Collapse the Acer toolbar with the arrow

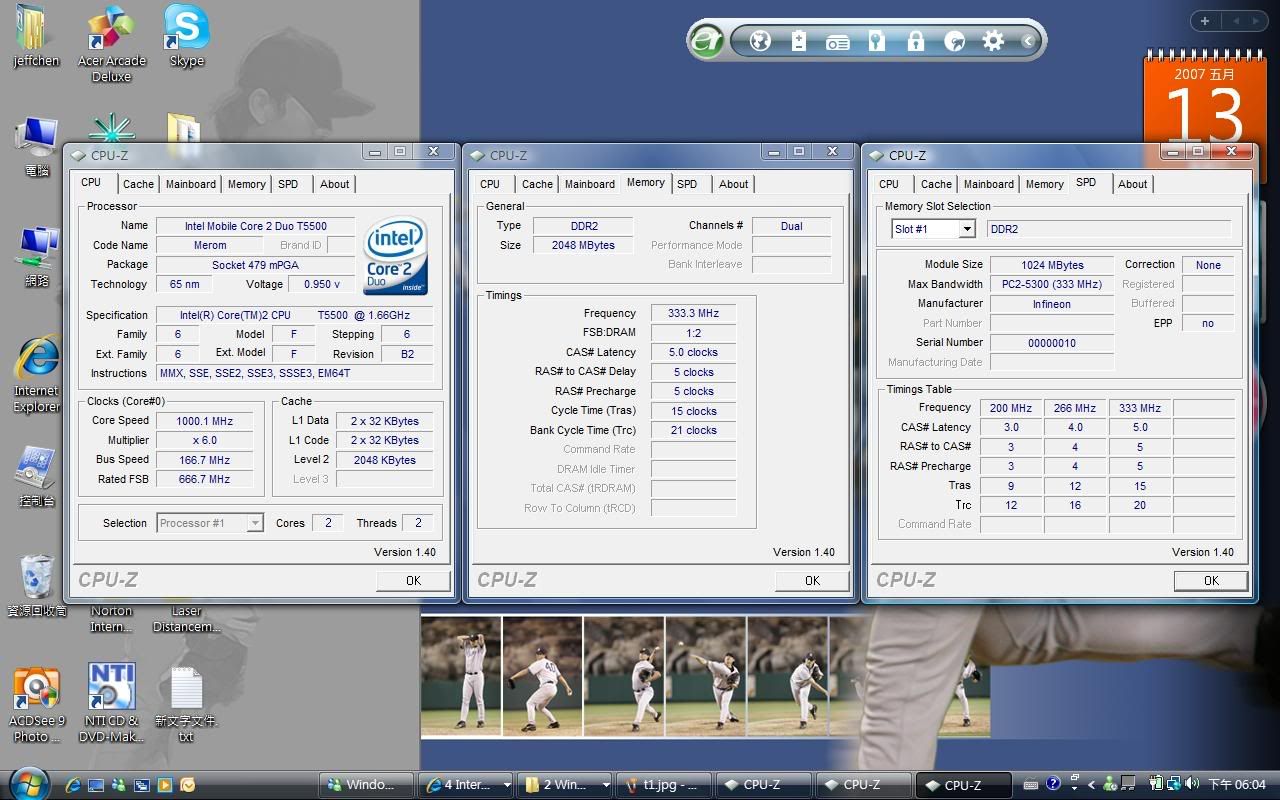[x=1028, y=41]
